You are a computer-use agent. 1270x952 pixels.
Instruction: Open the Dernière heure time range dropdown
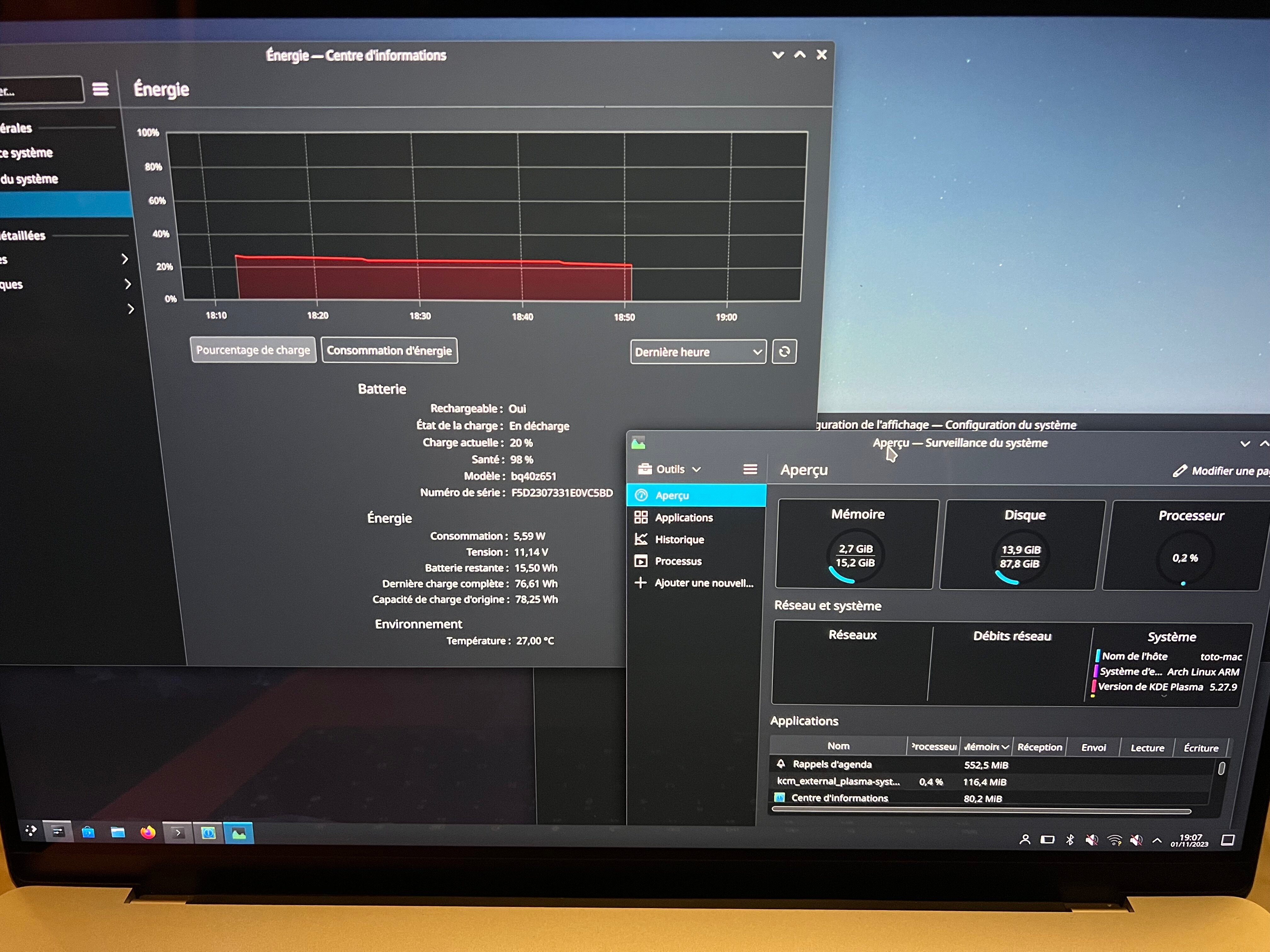[698, 352]
